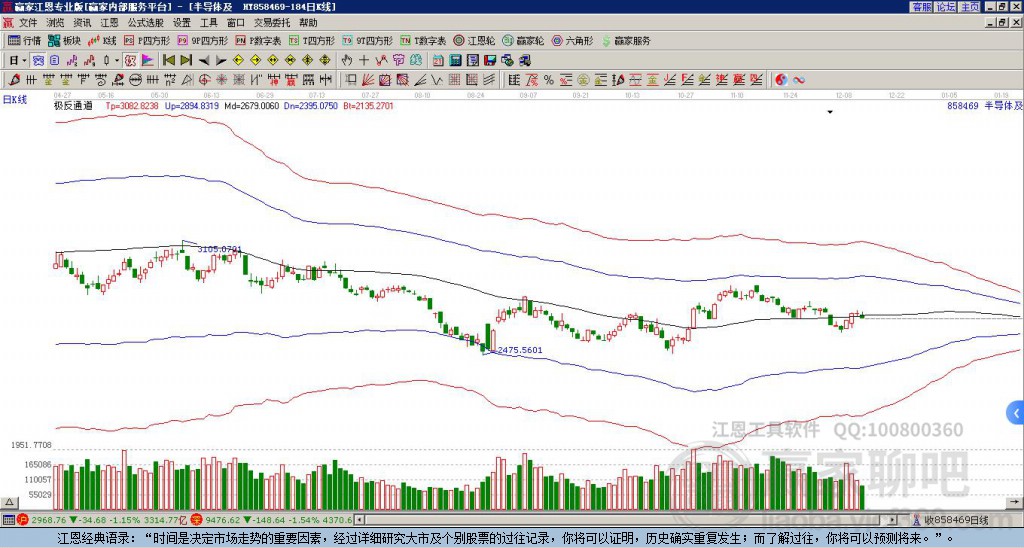Open the 六角形 hexagon tool
The image size is (1024, 548).
coord(573,40)
